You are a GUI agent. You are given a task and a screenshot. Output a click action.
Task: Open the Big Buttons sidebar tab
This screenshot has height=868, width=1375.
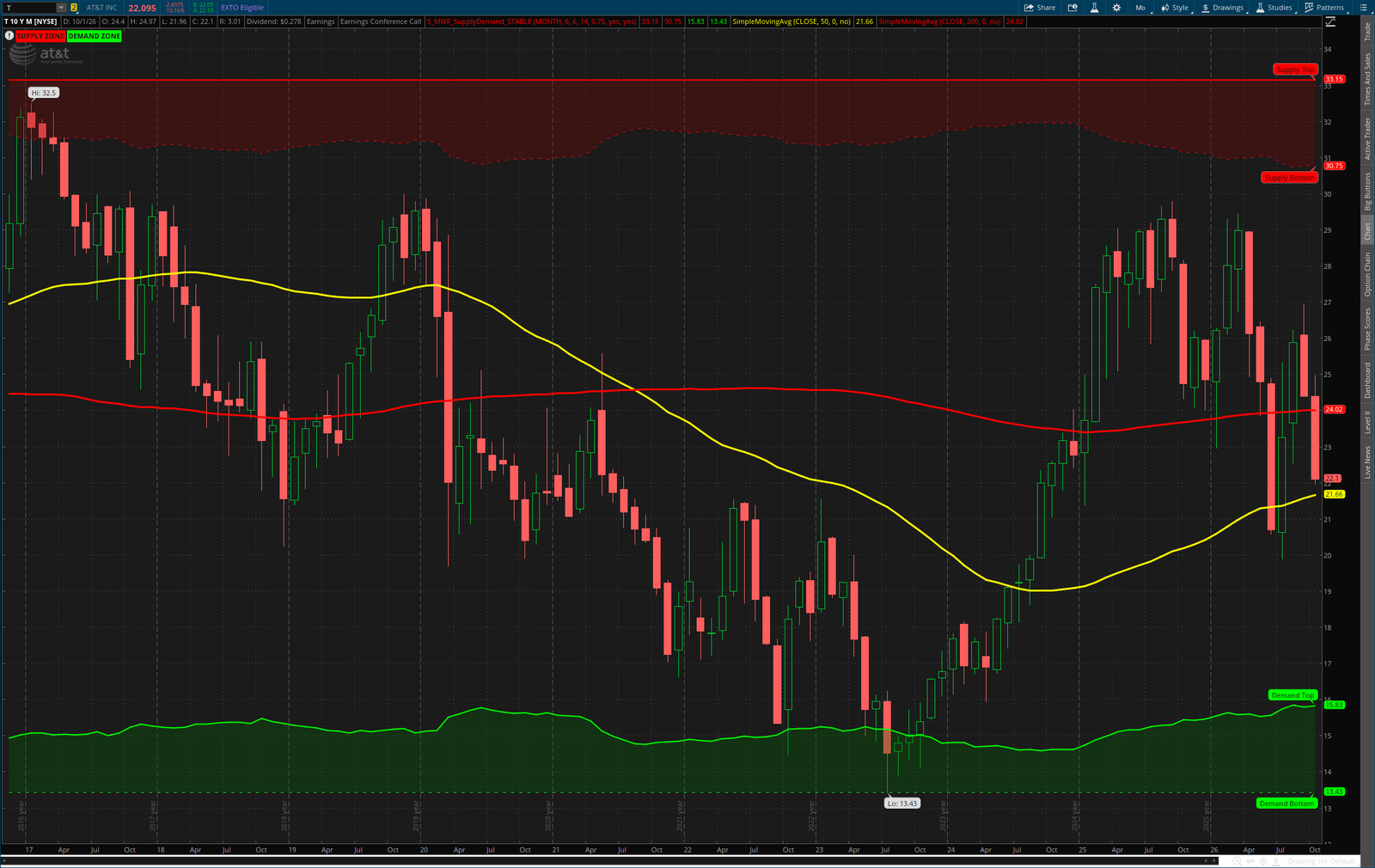click(x=1367, y=192)
